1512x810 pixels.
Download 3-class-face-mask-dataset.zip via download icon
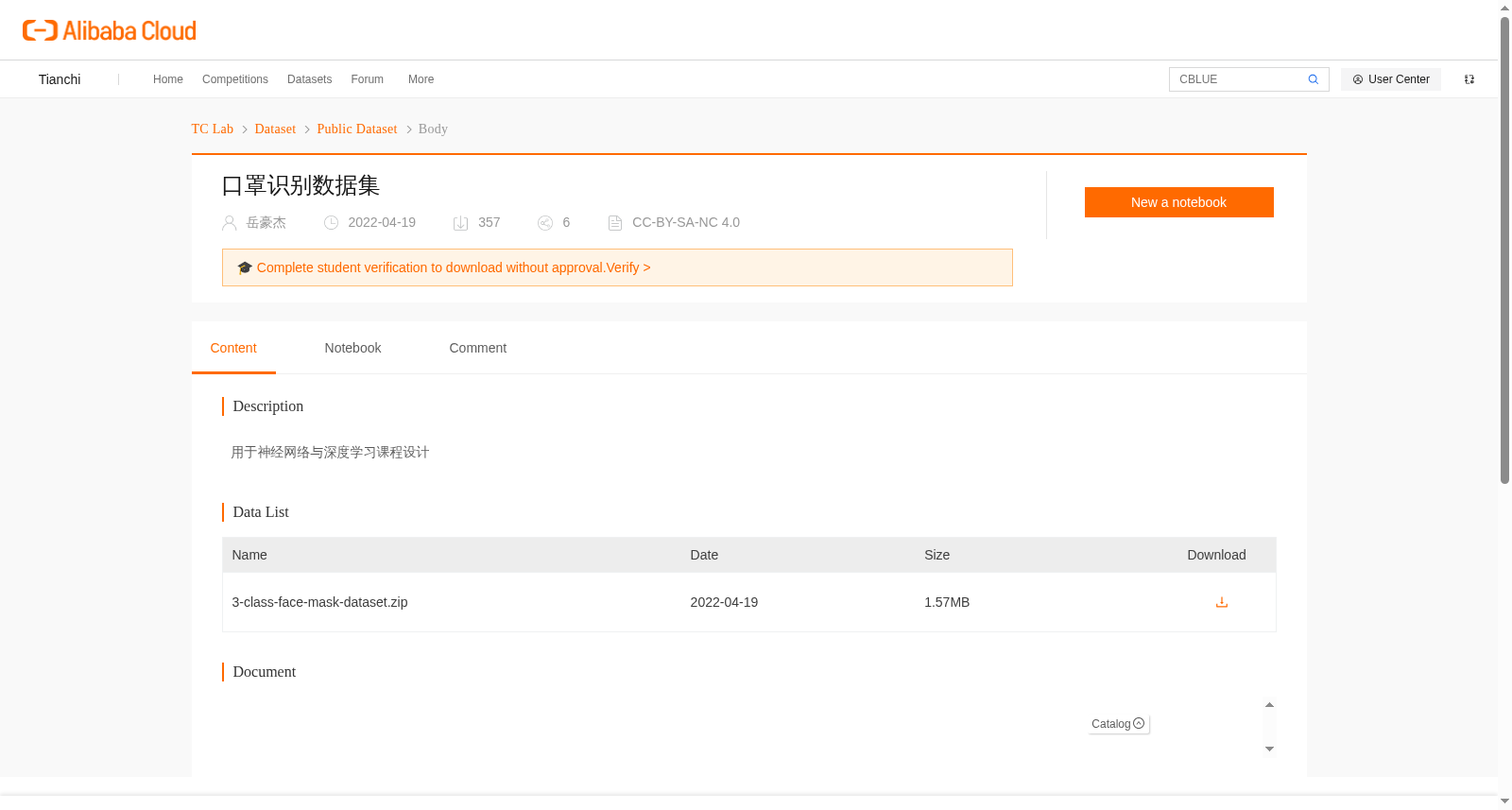click(1221, 602)
